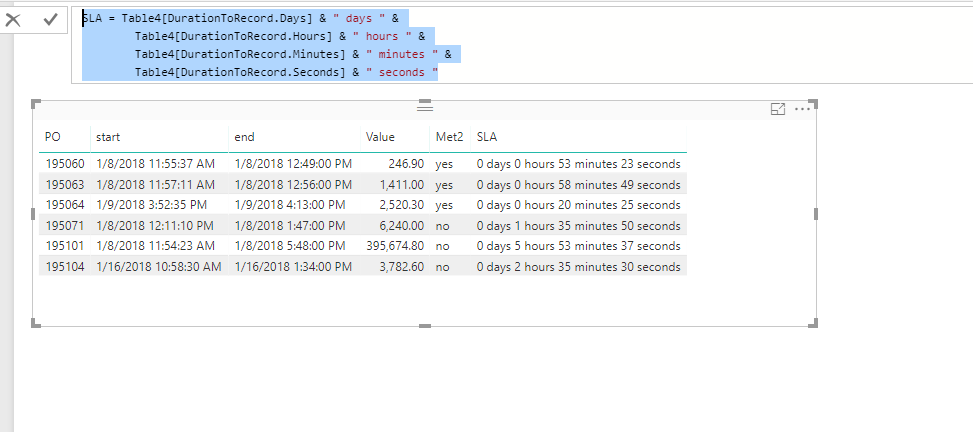Image resolution: width=973 pixels, height=432 pixels.
Task: Click start value 1/9/2018 3:52:35 PM
Action: [x=152, y=205]
